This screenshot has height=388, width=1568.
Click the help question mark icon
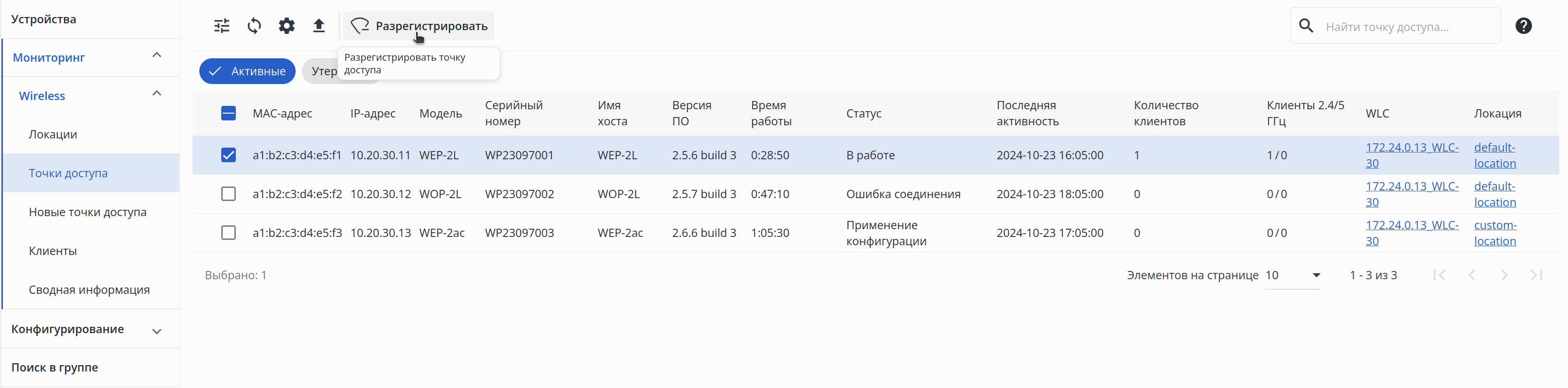pos(1523,26)
